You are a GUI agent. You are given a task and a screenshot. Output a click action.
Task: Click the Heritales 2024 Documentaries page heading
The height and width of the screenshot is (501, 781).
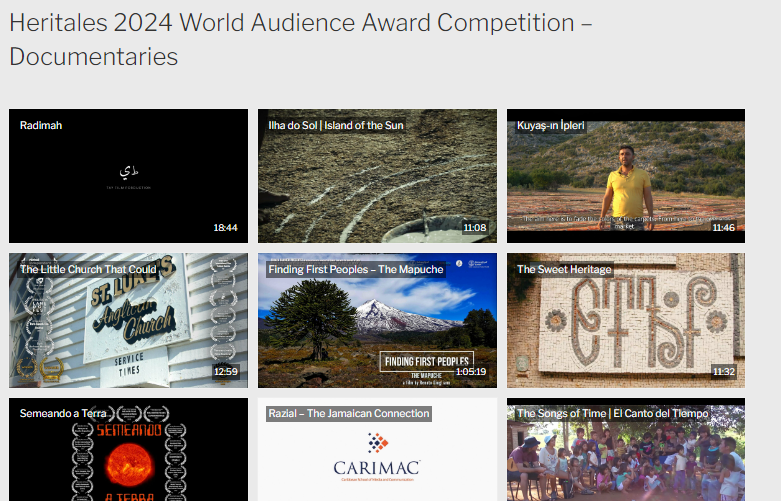[301, 39]
